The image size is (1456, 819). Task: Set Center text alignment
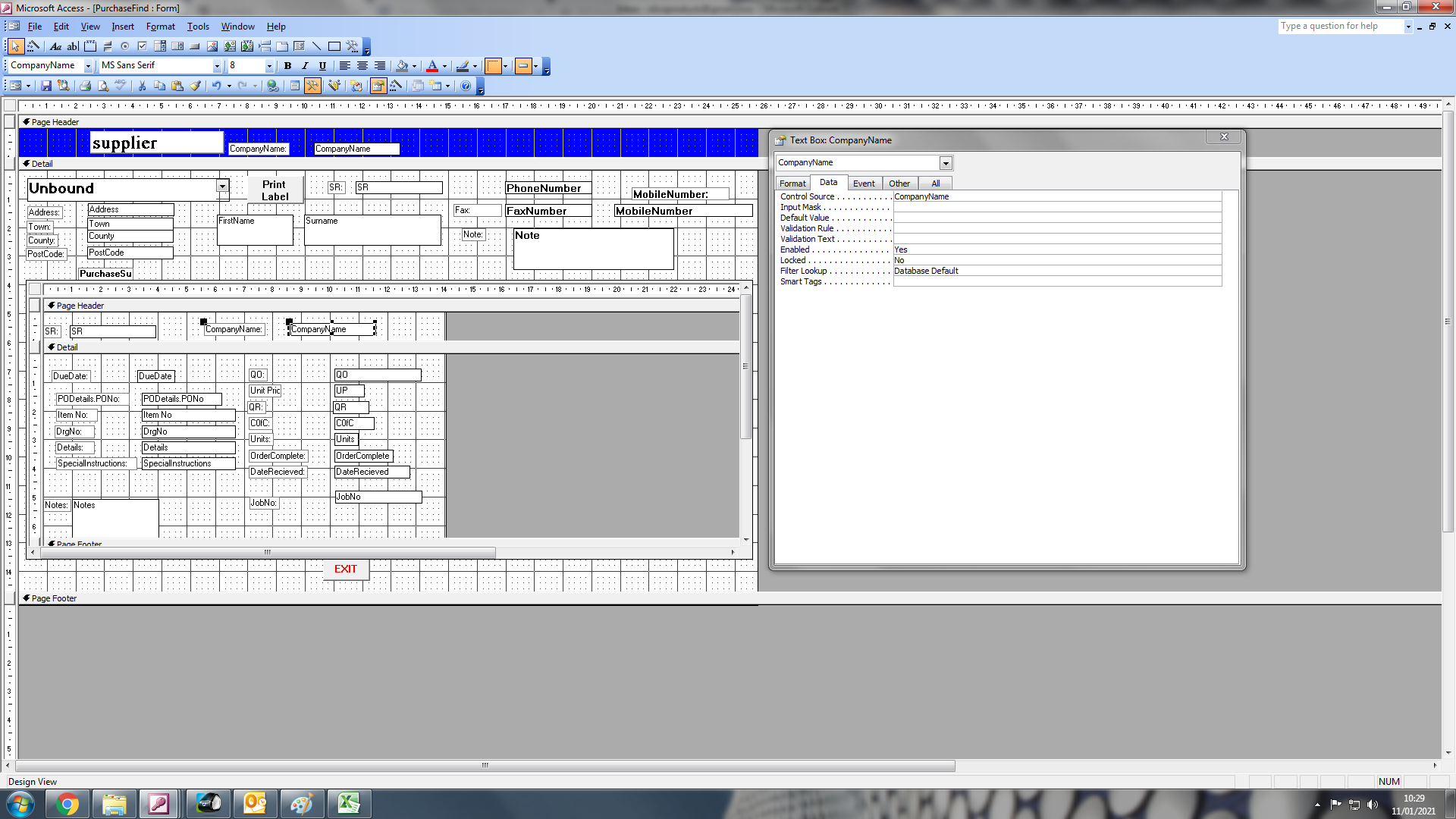coord(362,66)
